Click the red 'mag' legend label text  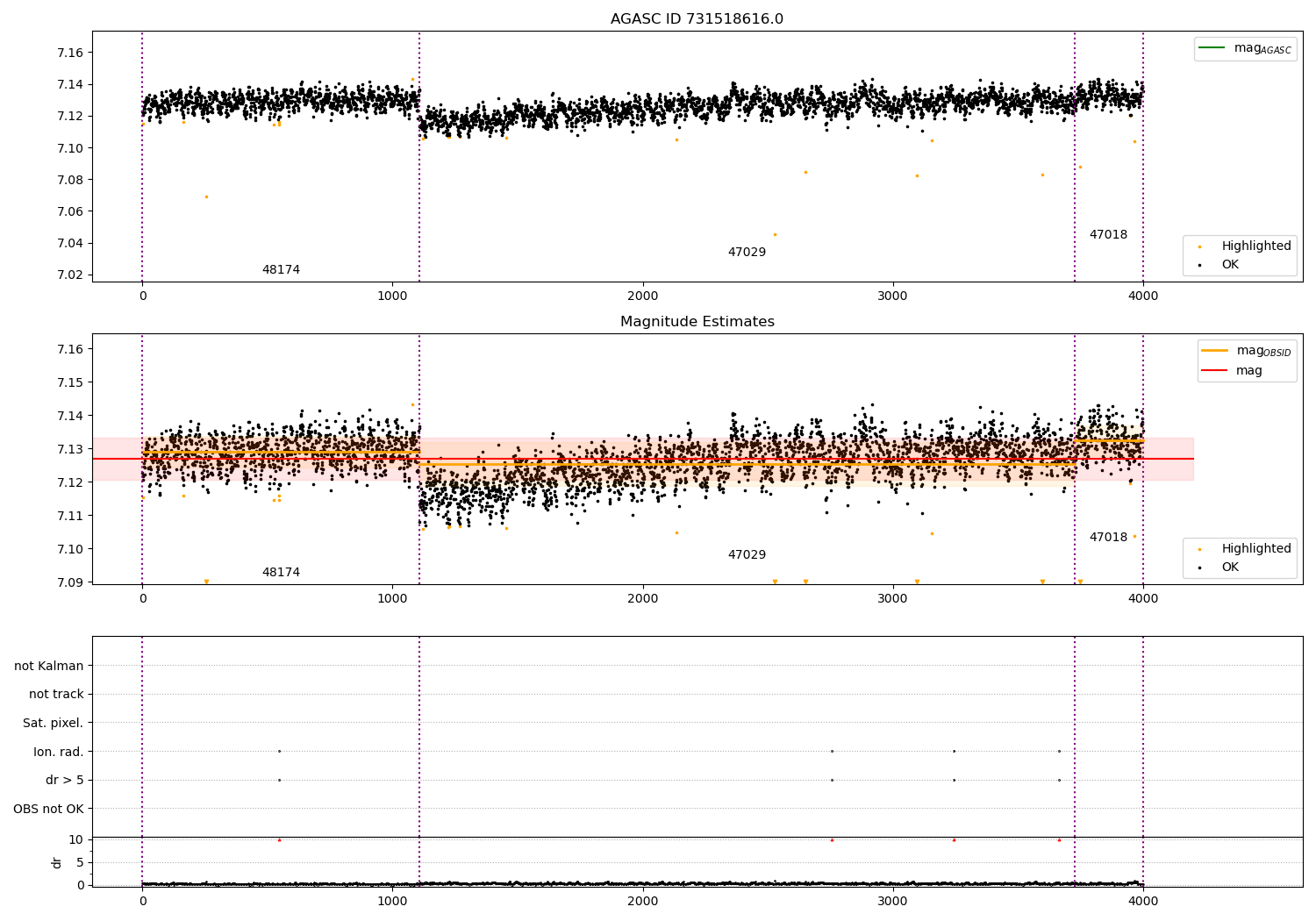coord(1249,371)
